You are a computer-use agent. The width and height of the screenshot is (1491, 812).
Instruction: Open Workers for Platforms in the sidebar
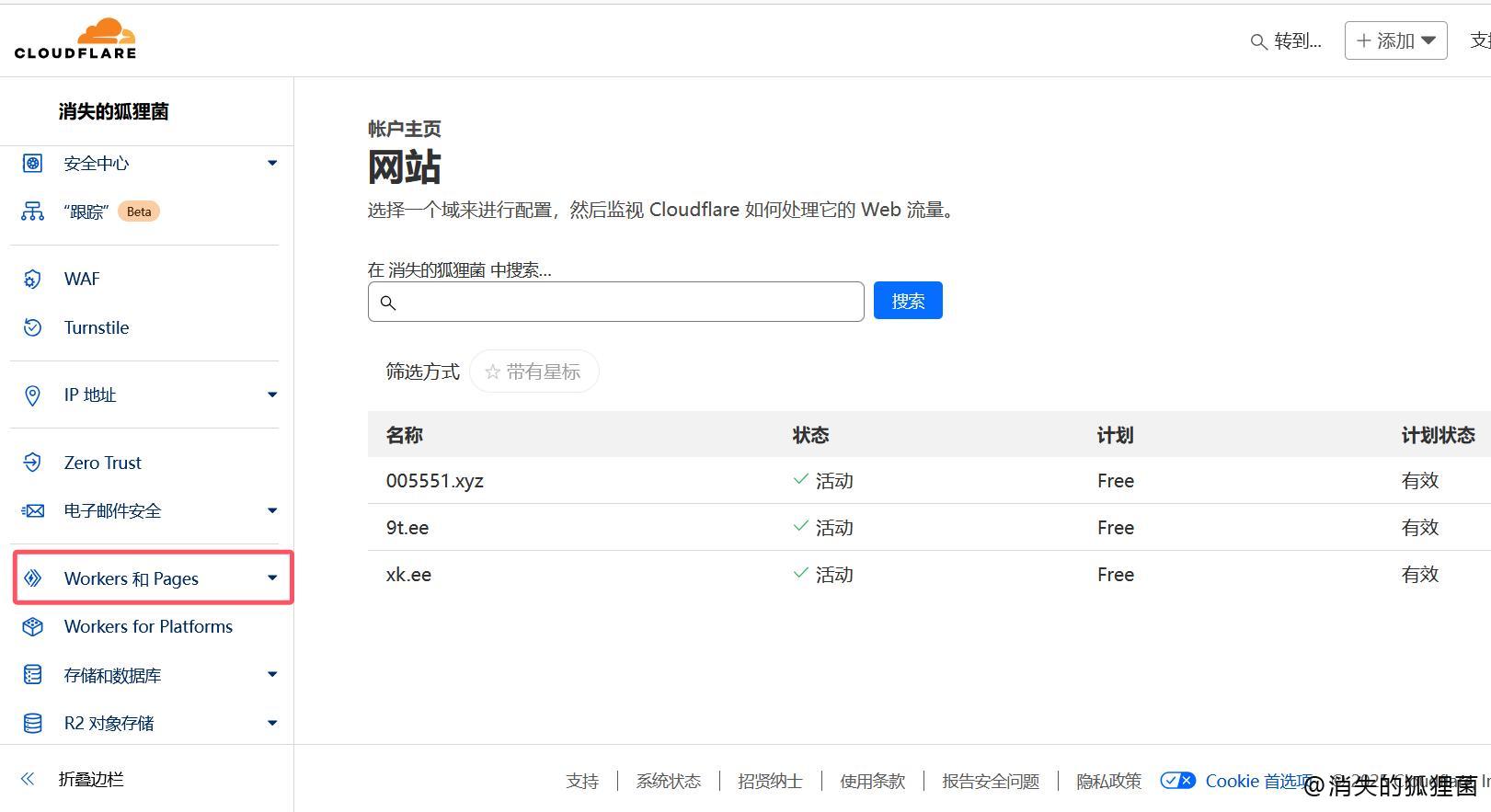point(148,626)
